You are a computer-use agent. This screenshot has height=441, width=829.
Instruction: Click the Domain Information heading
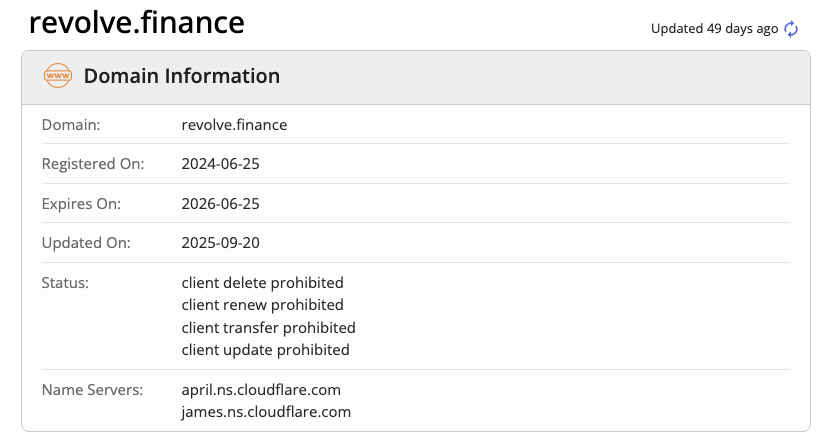pos(181,76)
